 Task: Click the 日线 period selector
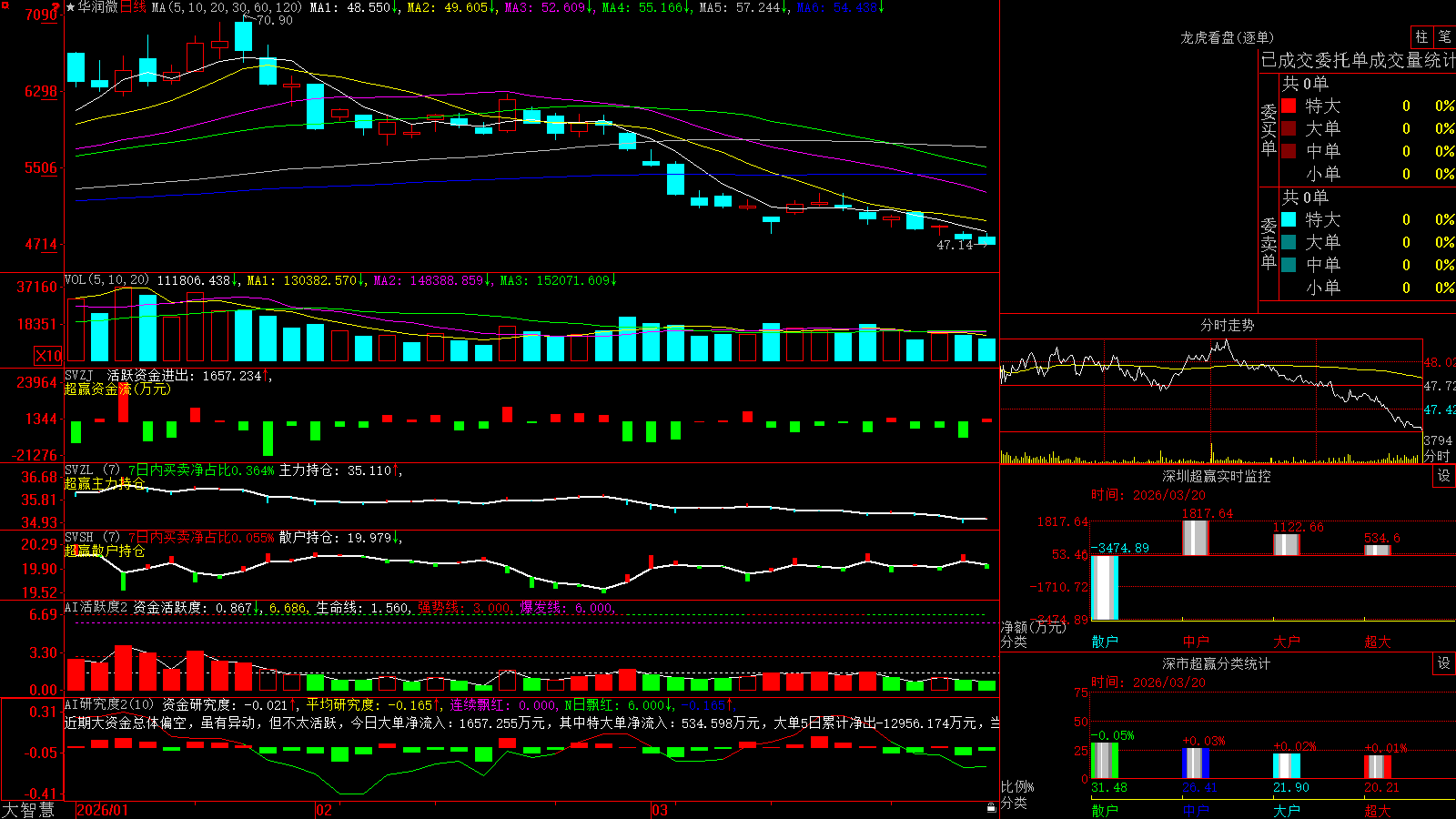(x=134, y=7)
